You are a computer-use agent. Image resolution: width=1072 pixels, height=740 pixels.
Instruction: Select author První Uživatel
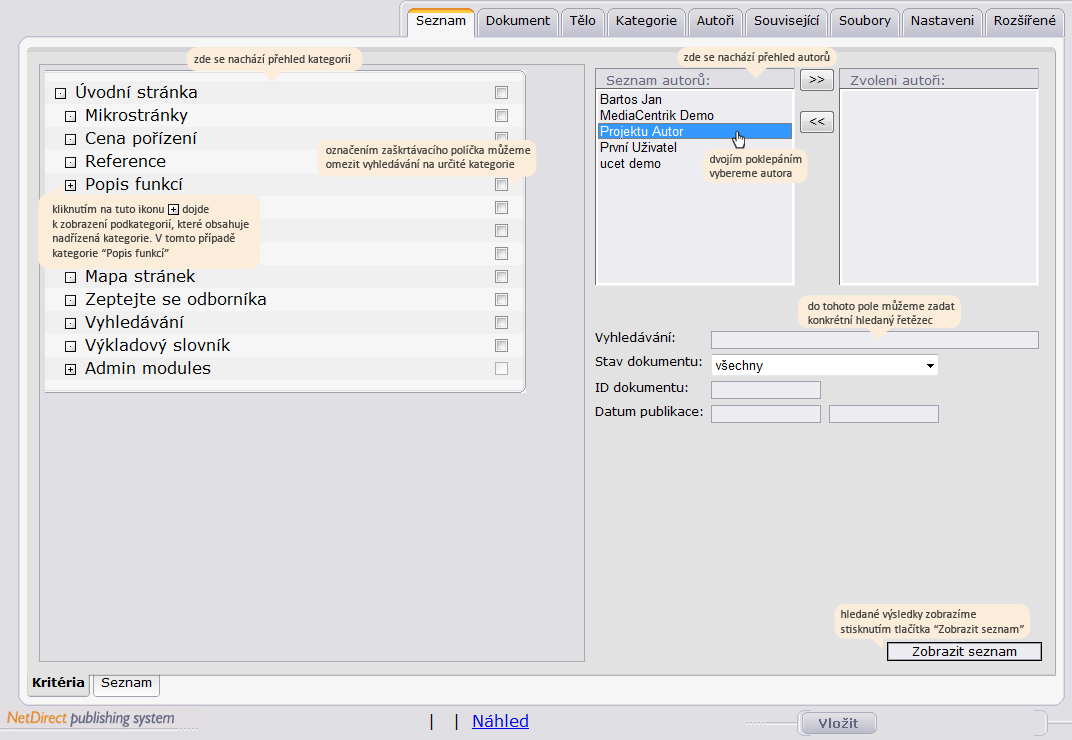click(x=695, y=148)
